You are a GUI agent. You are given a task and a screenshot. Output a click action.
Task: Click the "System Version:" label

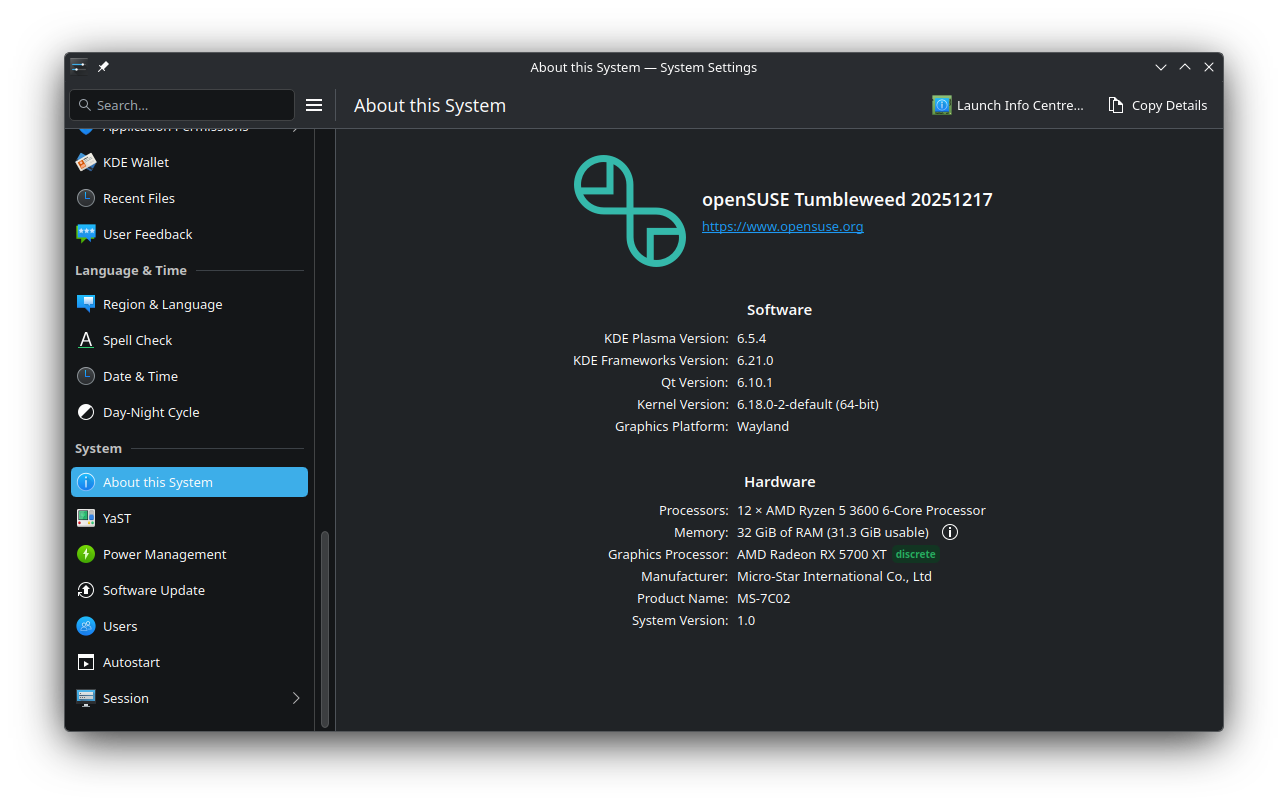coord(680,620)
